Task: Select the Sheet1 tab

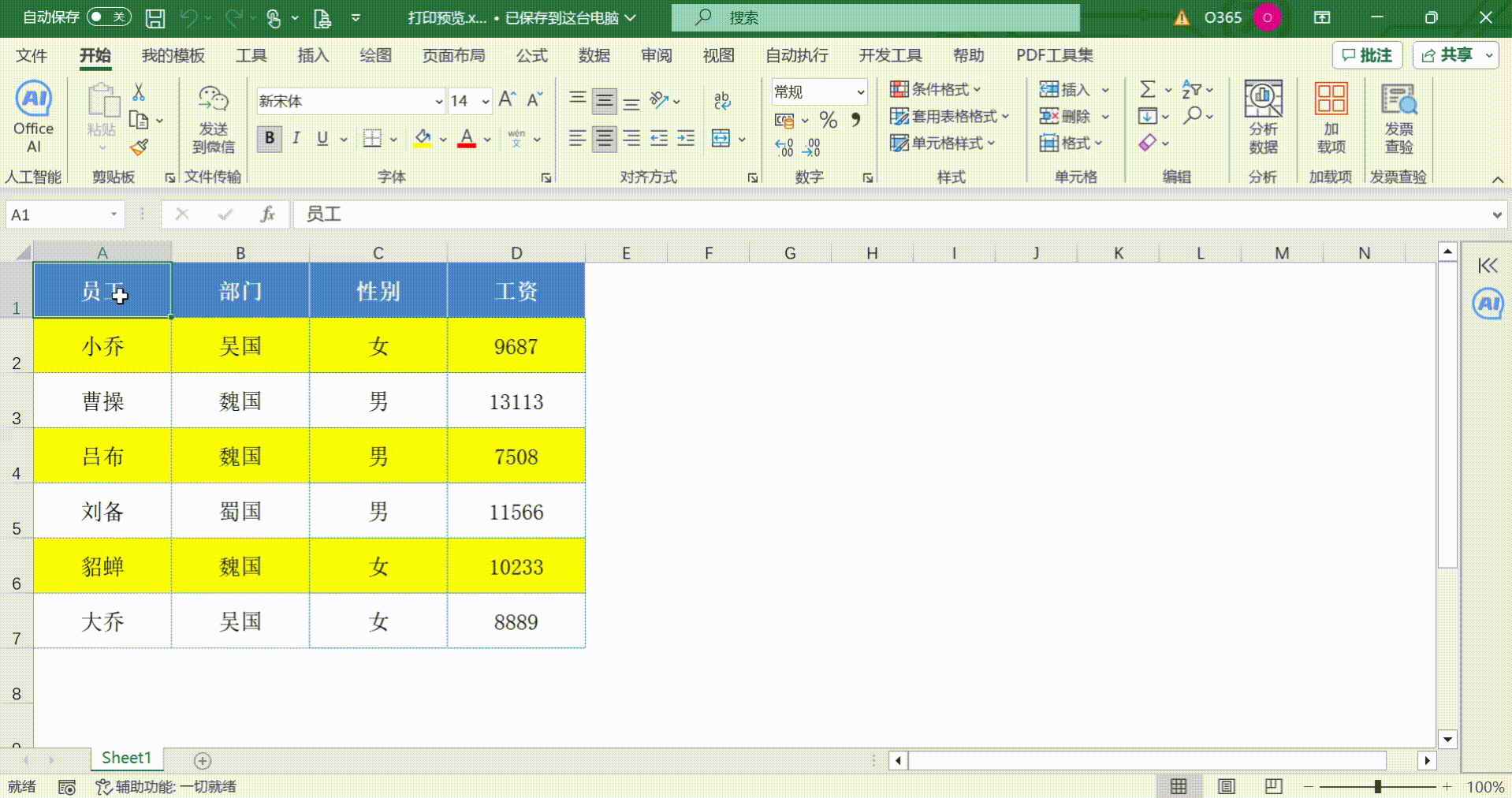Action: 126,759
